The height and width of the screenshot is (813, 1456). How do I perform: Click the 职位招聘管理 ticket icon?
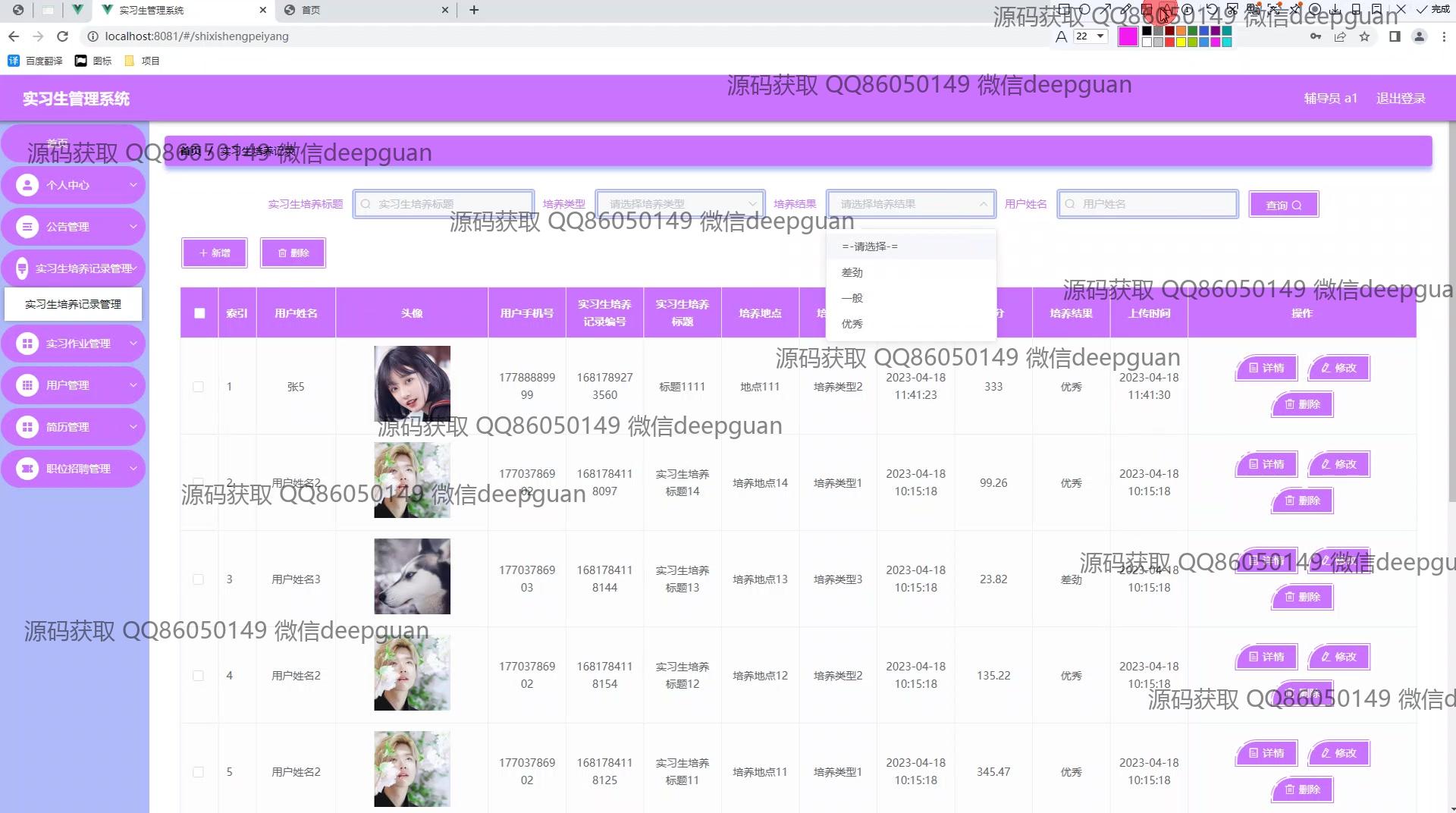click(x=27, y=469)
